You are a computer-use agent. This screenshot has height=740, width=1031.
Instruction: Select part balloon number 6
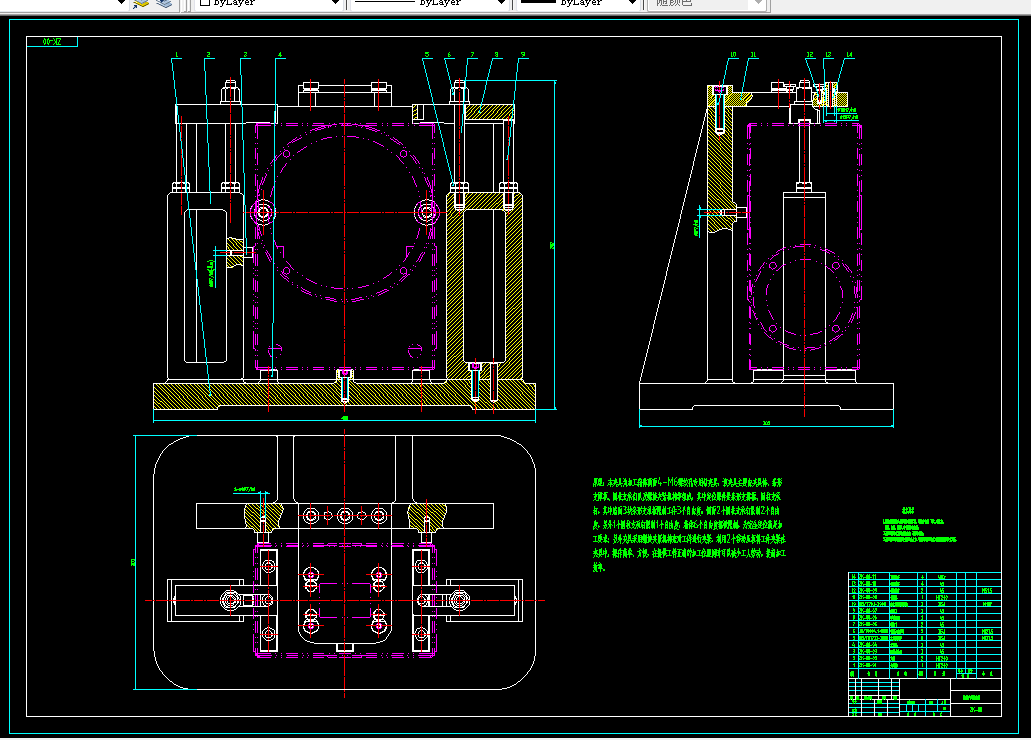pos(449,55)
